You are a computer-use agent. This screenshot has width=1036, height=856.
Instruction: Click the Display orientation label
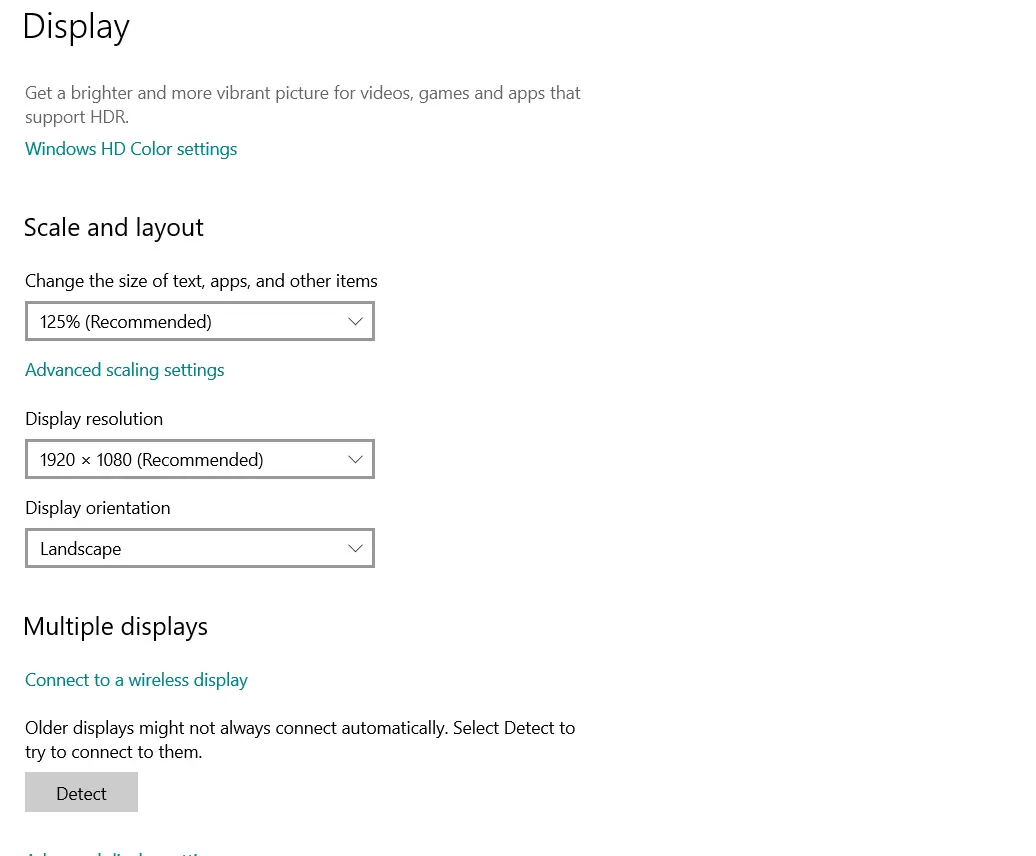98,508
